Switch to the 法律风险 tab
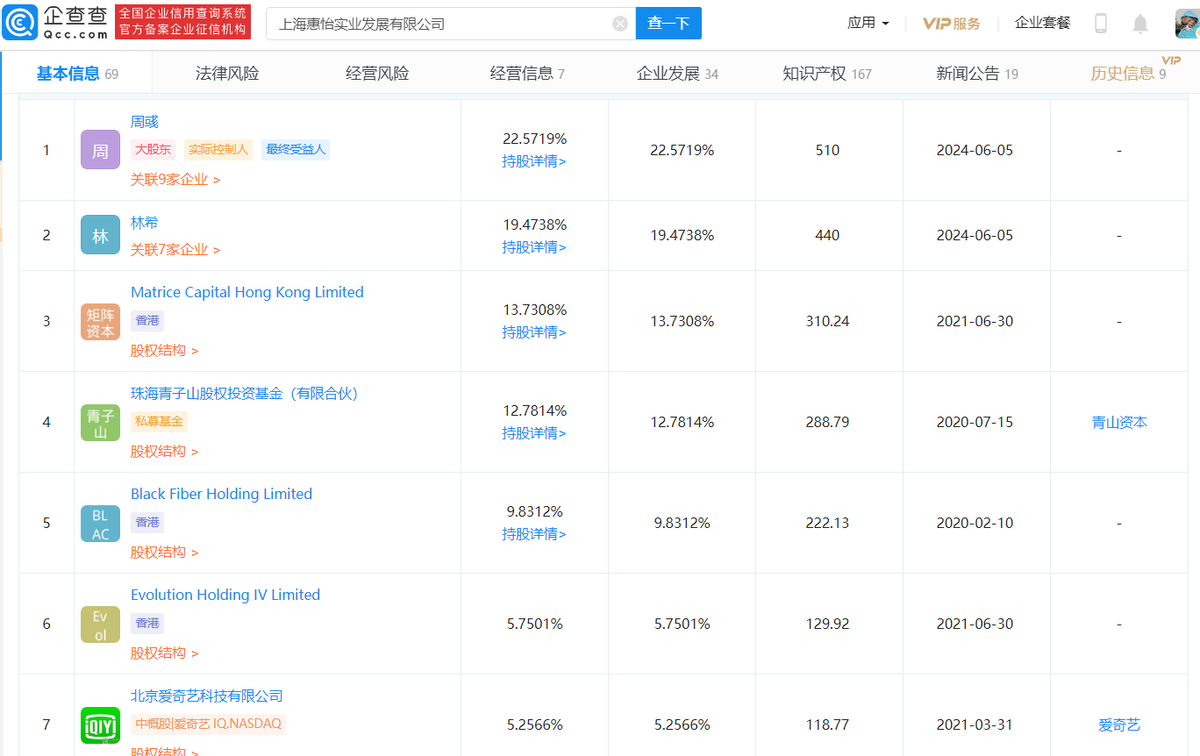This screenshot has height=756, width=1200. (x=227, y=73)
